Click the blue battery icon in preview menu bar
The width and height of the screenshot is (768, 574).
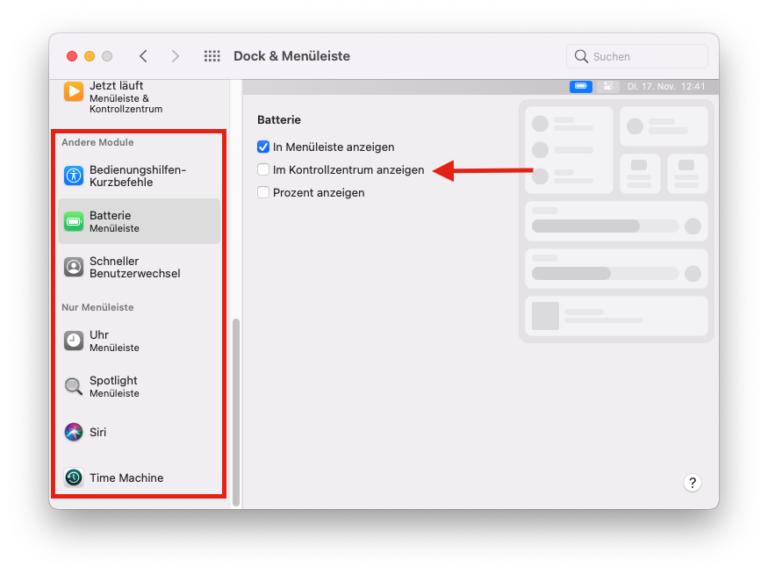pos(581,87)
